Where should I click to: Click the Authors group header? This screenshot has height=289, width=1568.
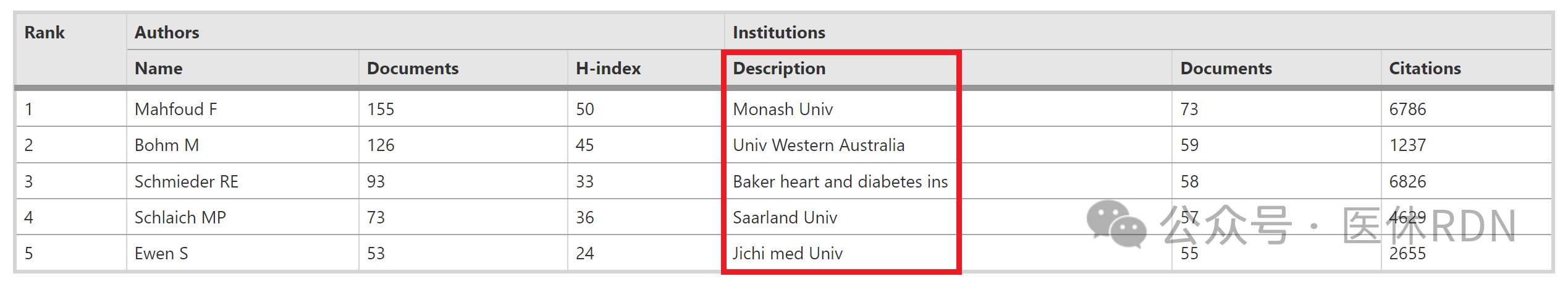point(167,32)
